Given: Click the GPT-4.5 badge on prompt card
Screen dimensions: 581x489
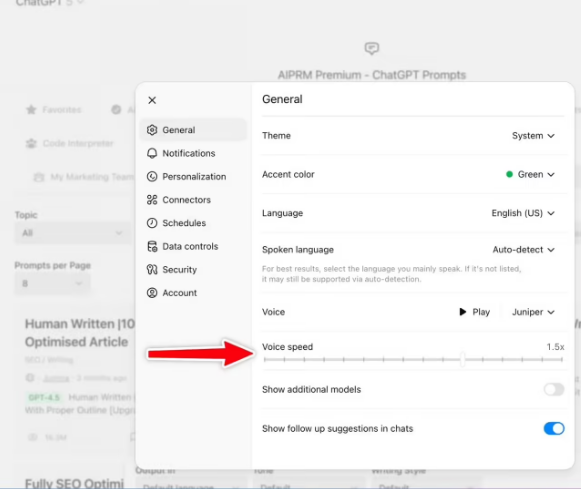Looking at the screenshot, I should click(44, 397).
